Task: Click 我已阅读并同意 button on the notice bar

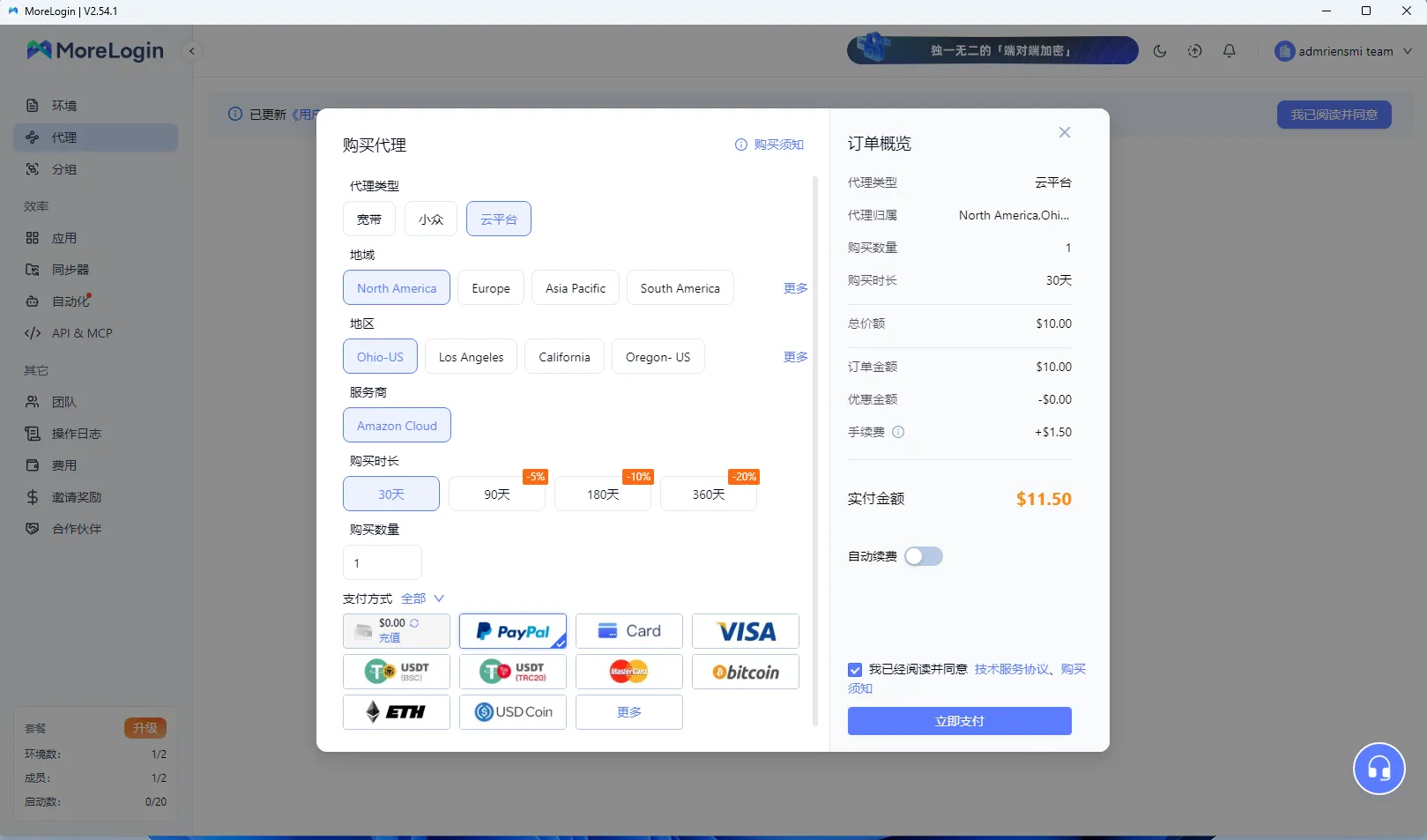Action: coord(1334,115)
